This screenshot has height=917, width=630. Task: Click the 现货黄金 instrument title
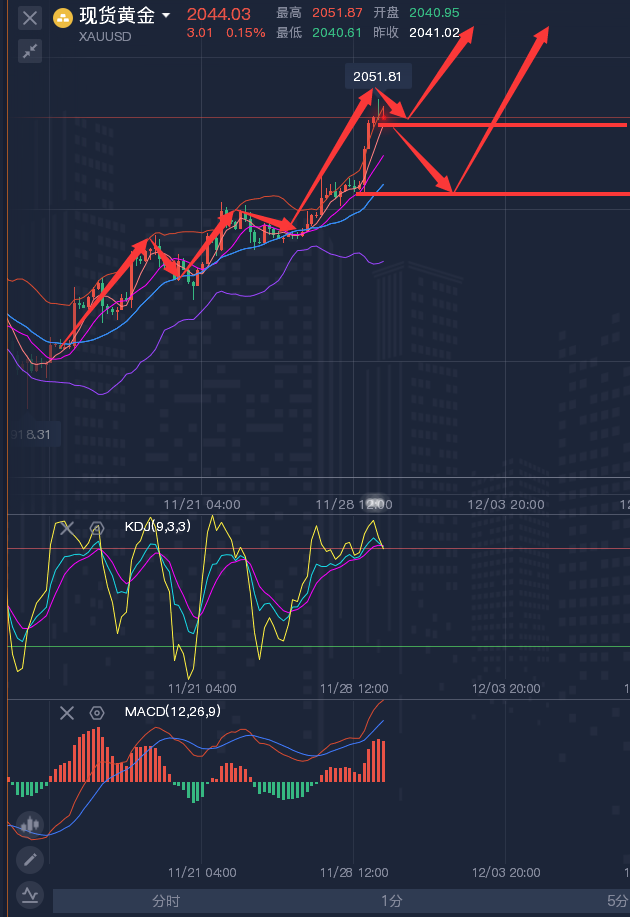pos(117,15)
